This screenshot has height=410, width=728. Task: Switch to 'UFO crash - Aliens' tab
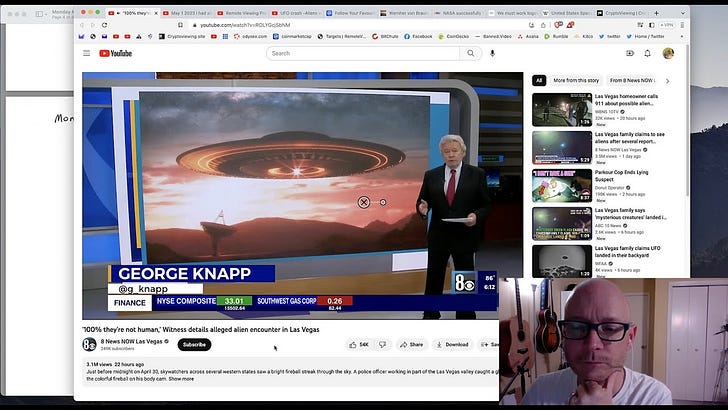[x=295, y=13]
